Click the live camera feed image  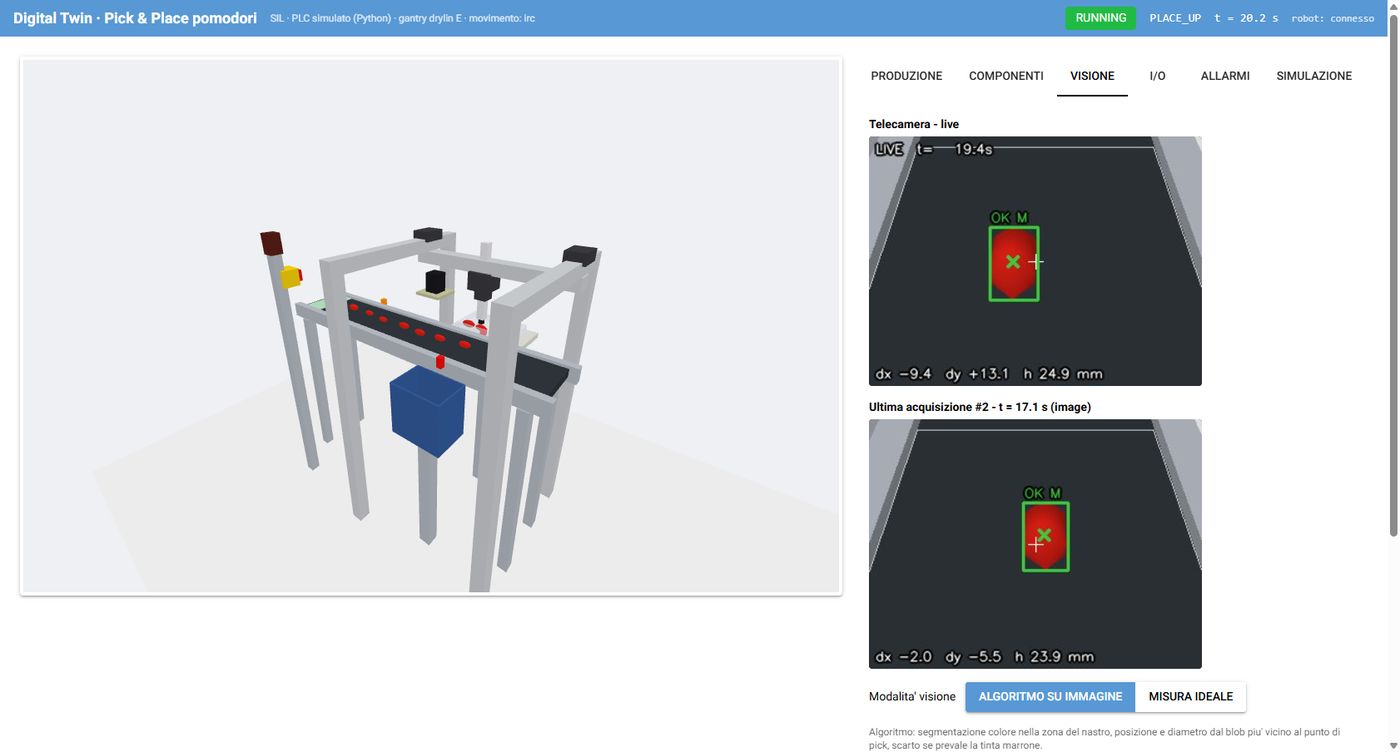coord(1035,261)
